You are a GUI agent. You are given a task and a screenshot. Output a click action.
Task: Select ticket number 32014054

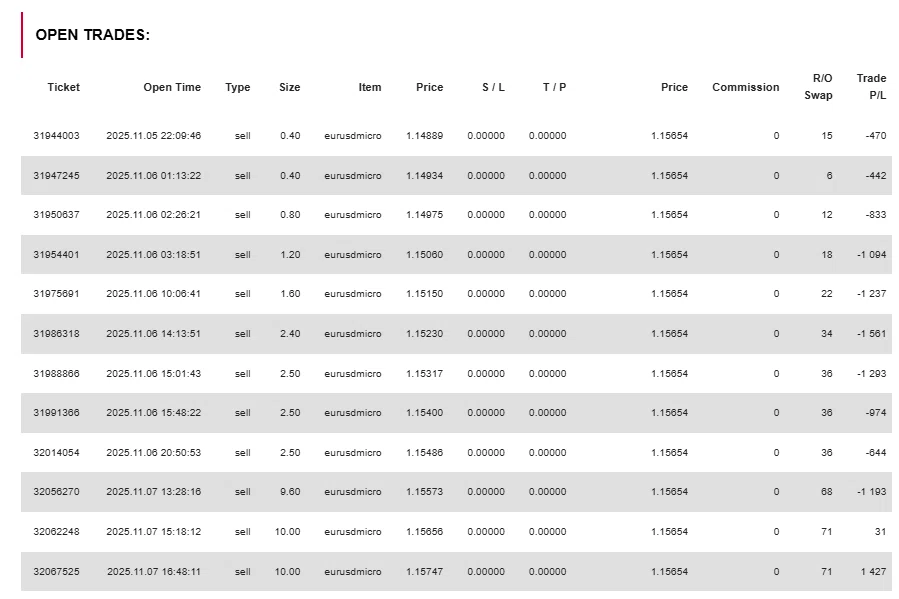(x=56, y=453)
